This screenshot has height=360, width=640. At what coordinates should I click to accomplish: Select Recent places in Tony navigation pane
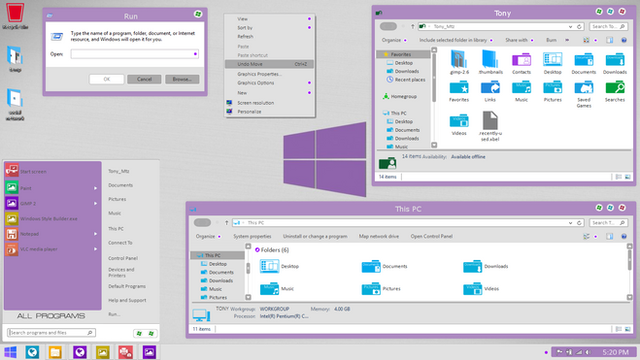point(406,80)
